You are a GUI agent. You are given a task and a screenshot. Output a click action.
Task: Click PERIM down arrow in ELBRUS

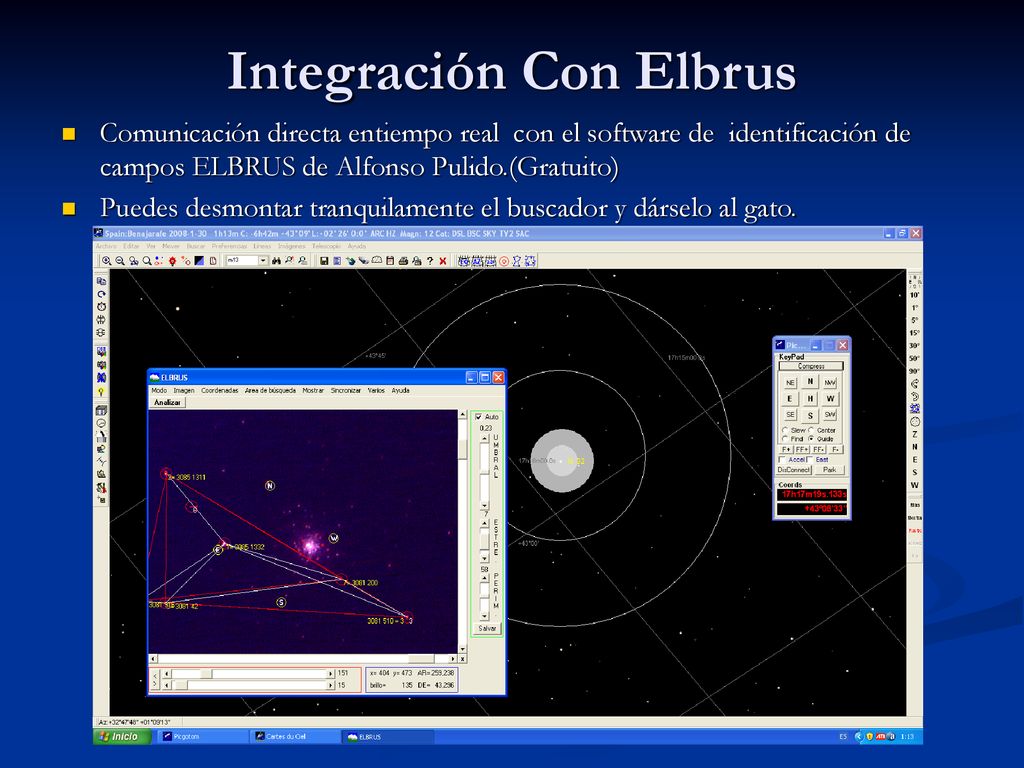[484, 616]
